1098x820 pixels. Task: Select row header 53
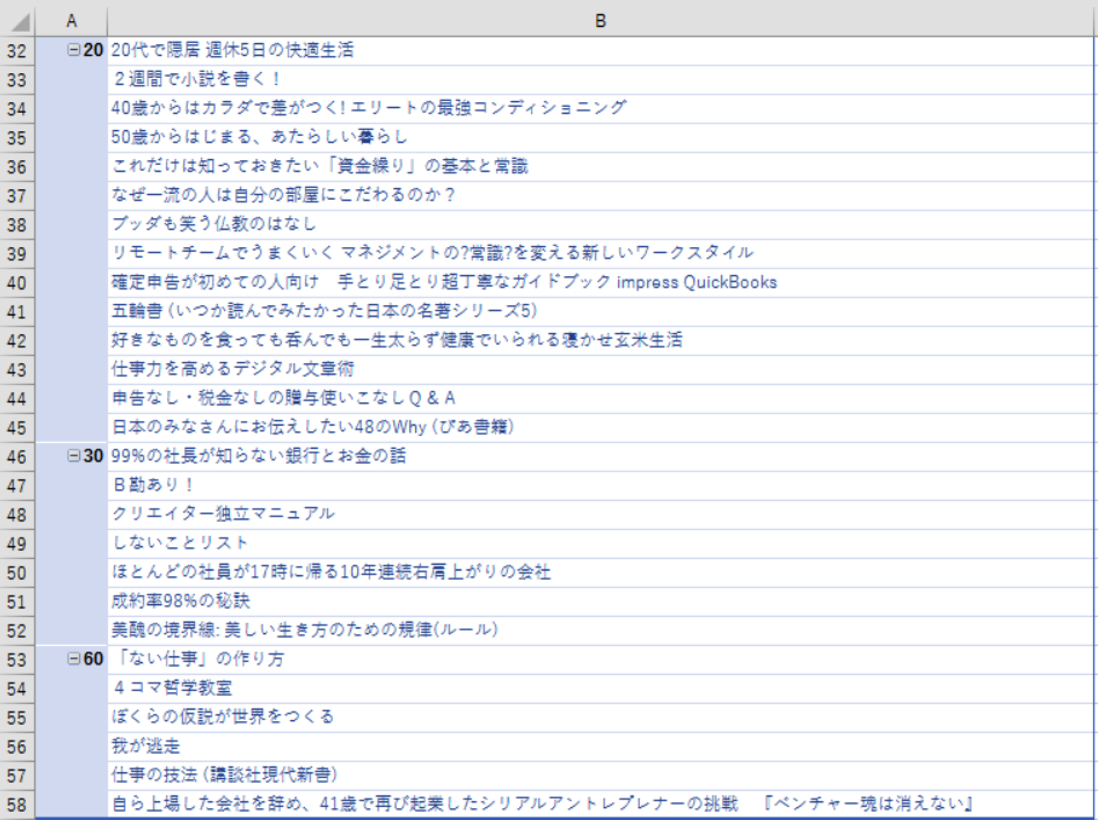click(18, 660)
